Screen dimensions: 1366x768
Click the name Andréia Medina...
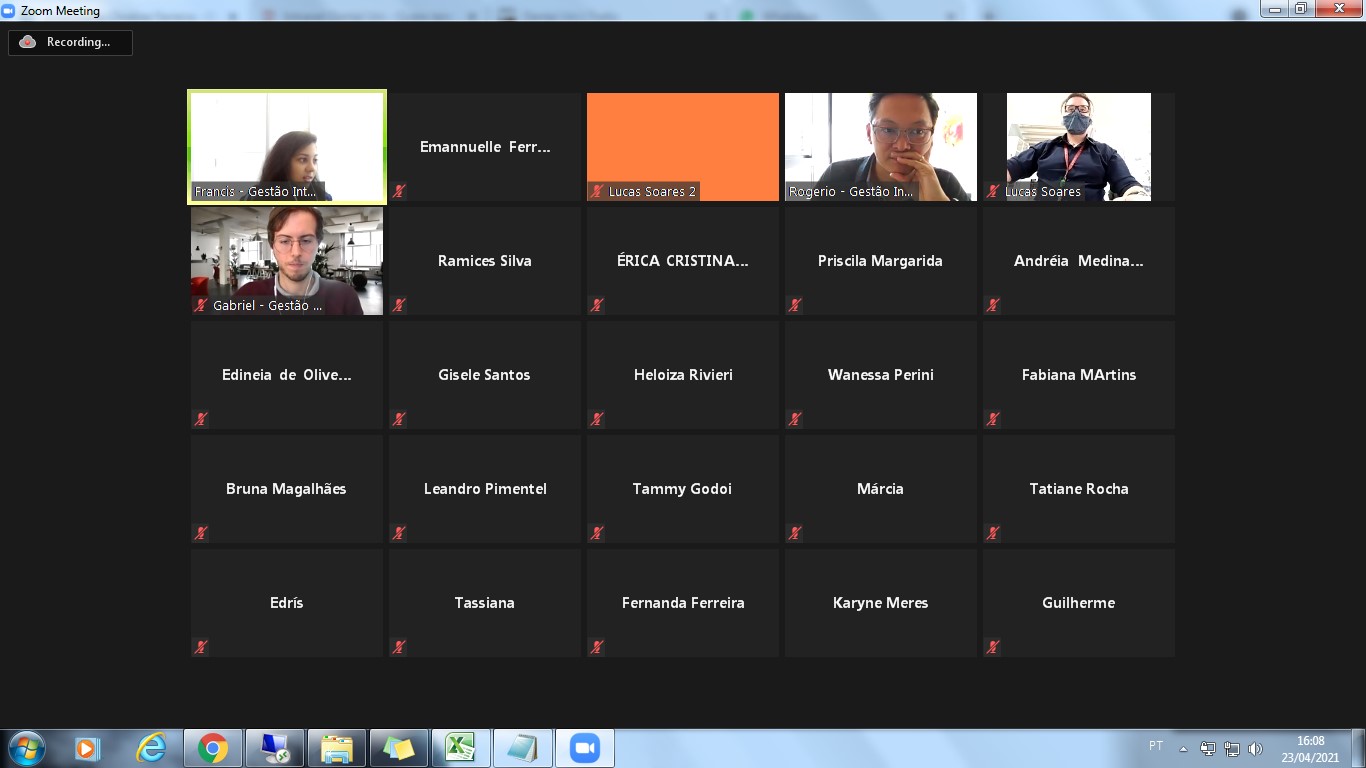(x=1079, y=261)
